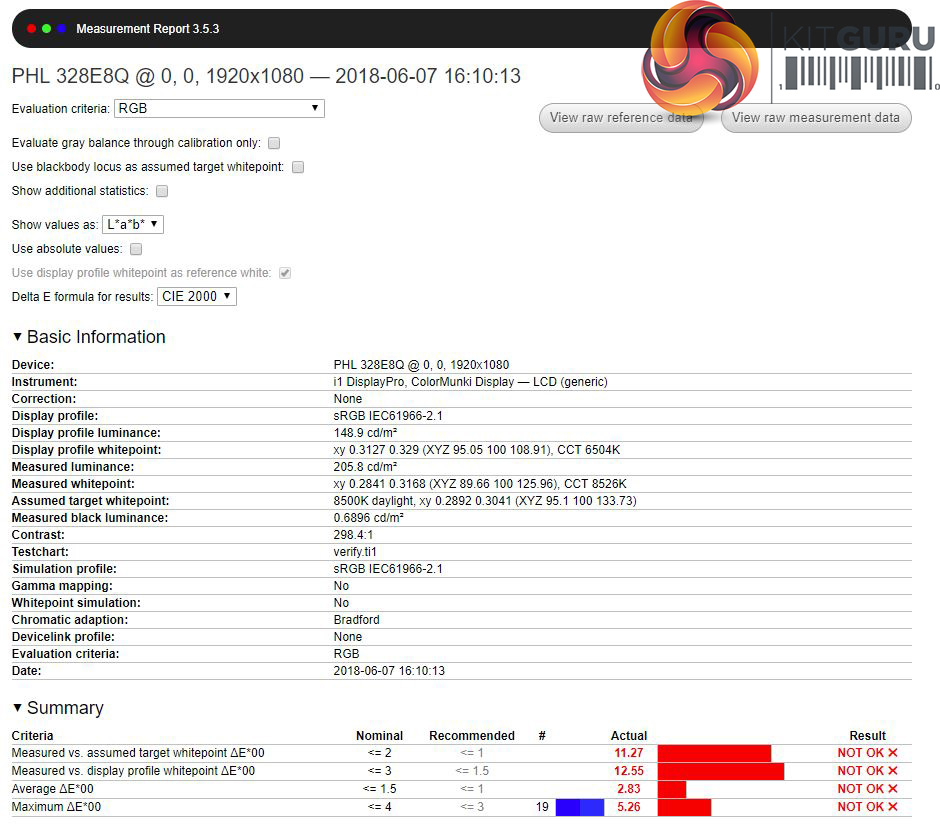
Task: Select display profile luminance 148.9 cd/m²
Action: point(365,433)
